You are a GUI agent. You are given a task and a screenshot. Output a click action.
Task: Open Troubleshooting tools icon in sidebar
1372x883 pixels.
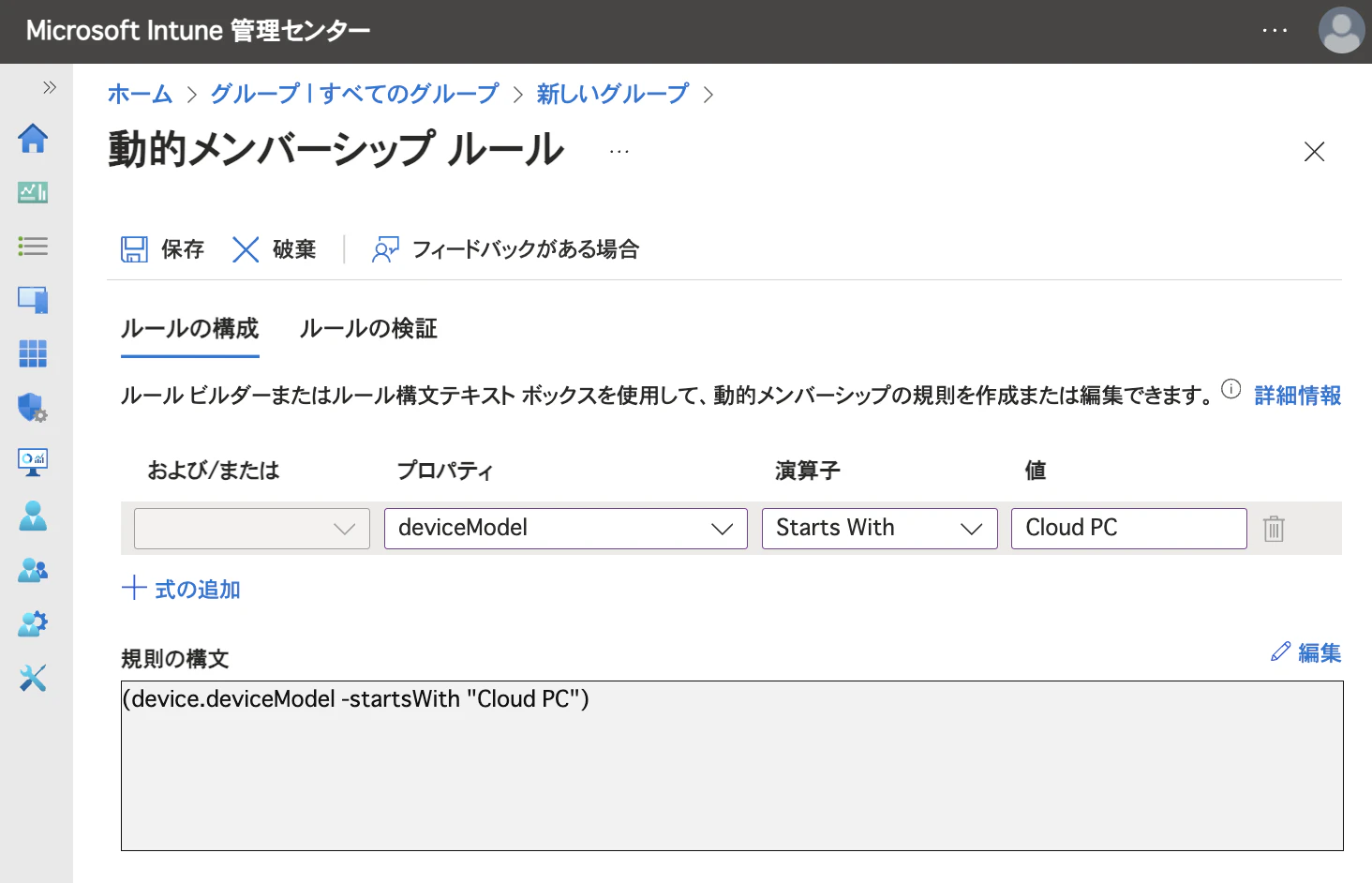(x=33, y=678)
